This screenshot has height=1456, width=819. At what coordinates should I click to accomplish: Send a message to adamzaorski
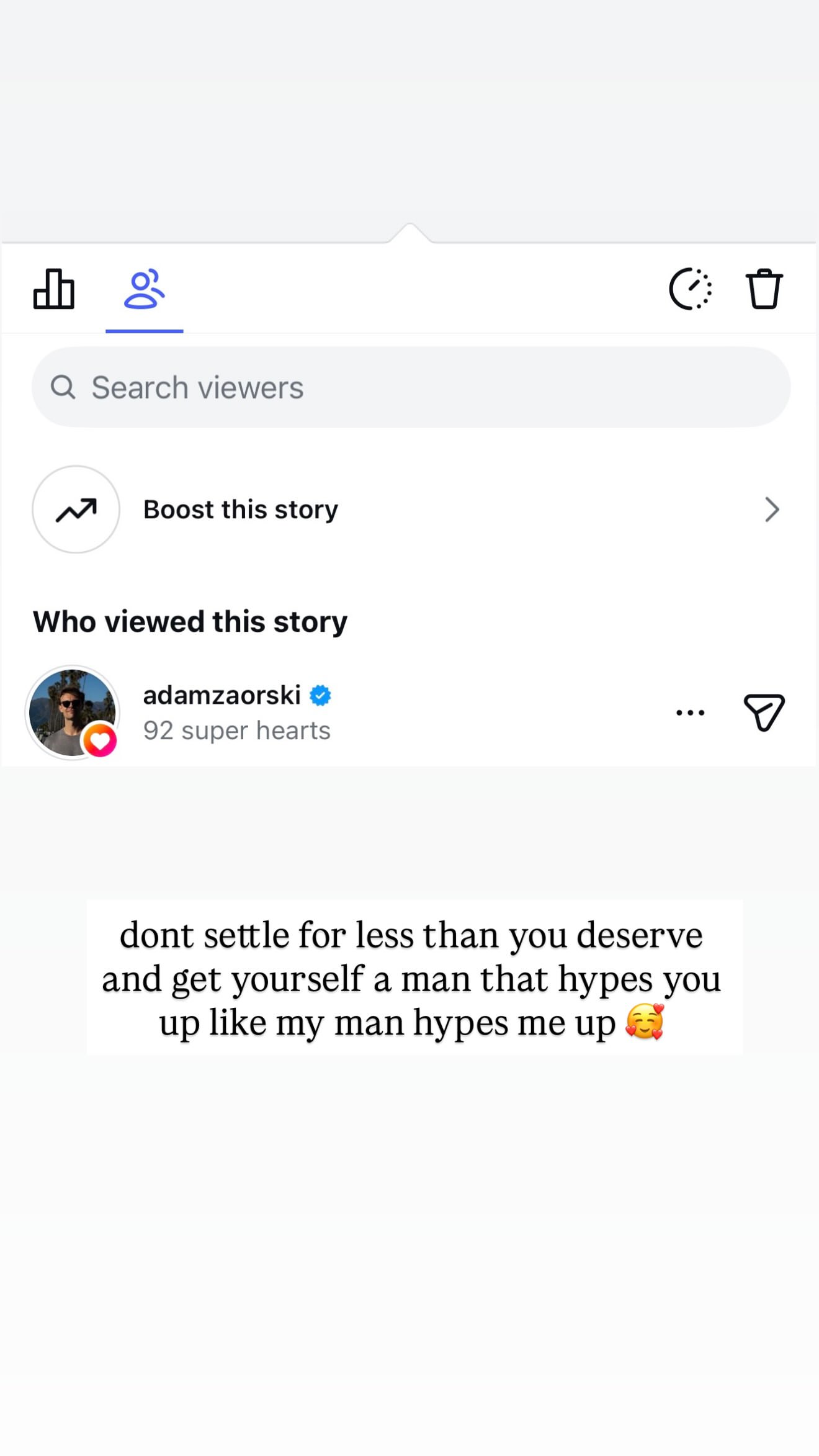click(x=764, y=712)
